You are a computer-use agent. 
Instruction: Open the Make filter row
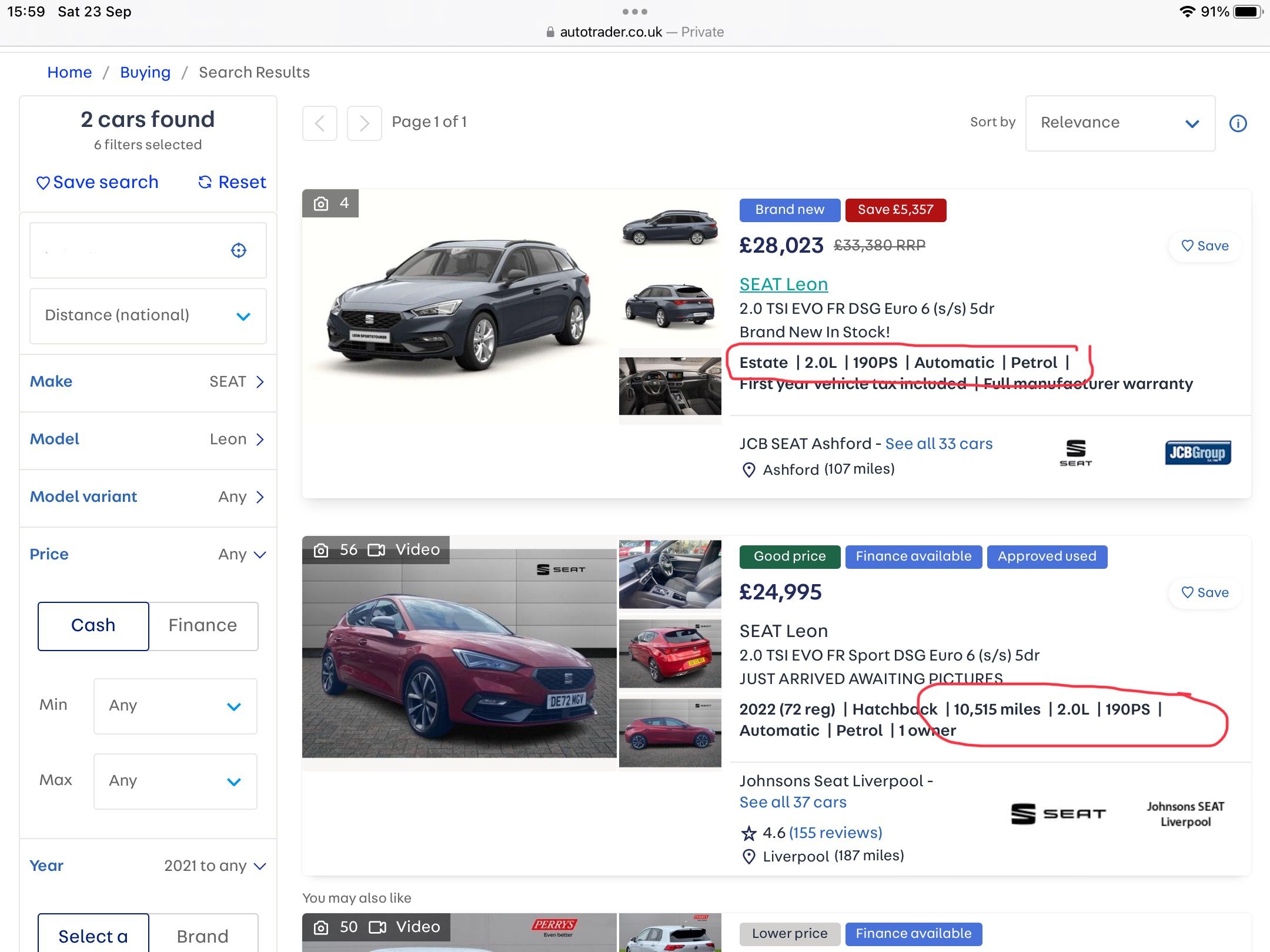148,382
